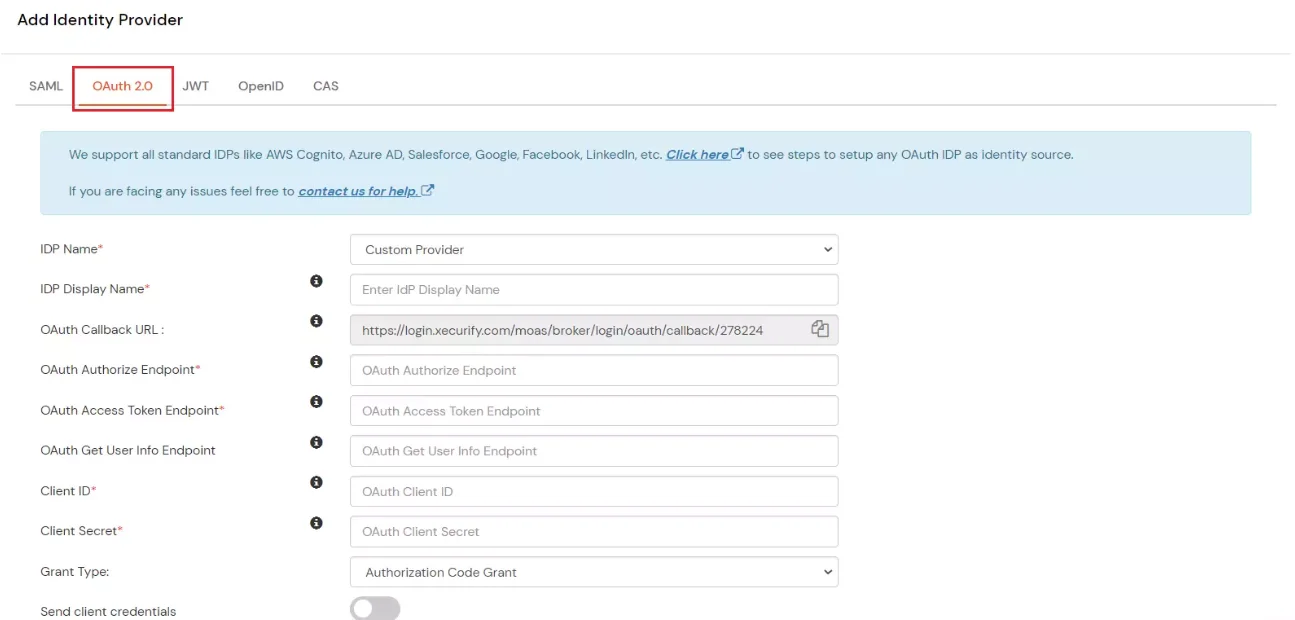Image resolution: width=1295 pixels, height=620 pixels.
Task: Click the info icon beside Client Secret
Action: pos(316,522)
